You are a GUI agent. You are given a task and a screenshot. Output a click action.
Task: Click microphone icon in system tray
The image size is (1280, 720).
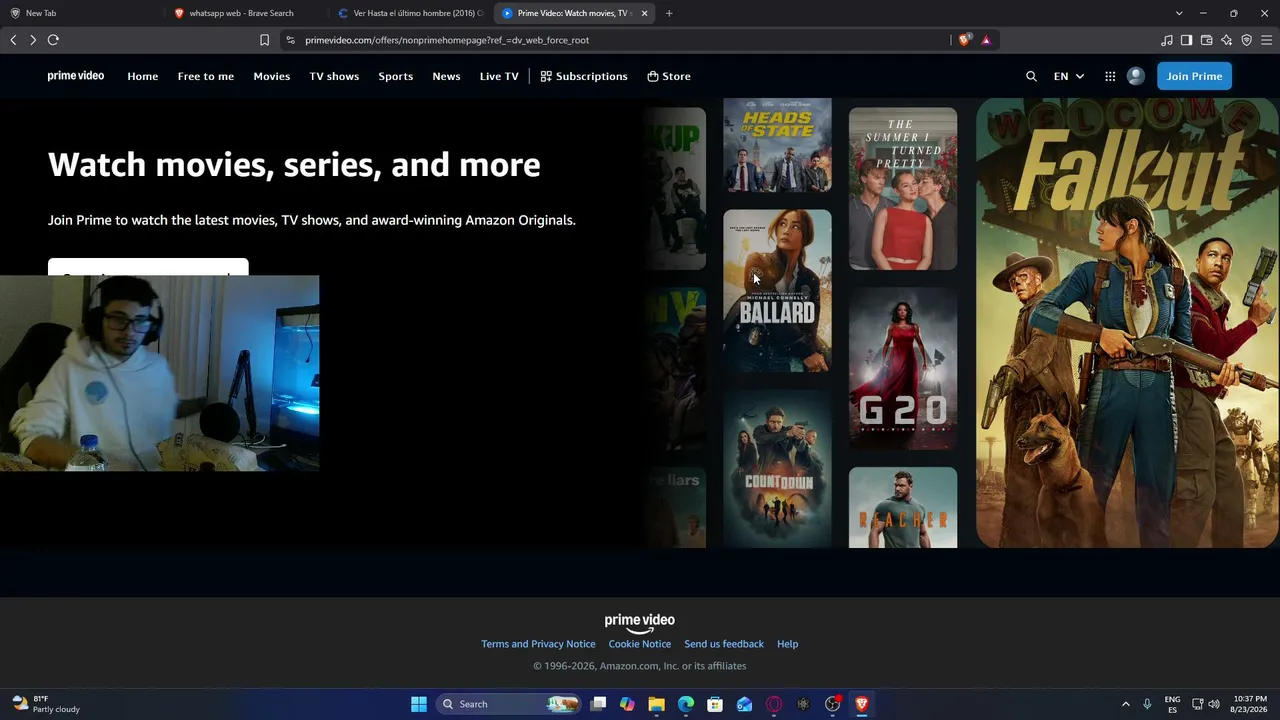(x=1147, y=704)
